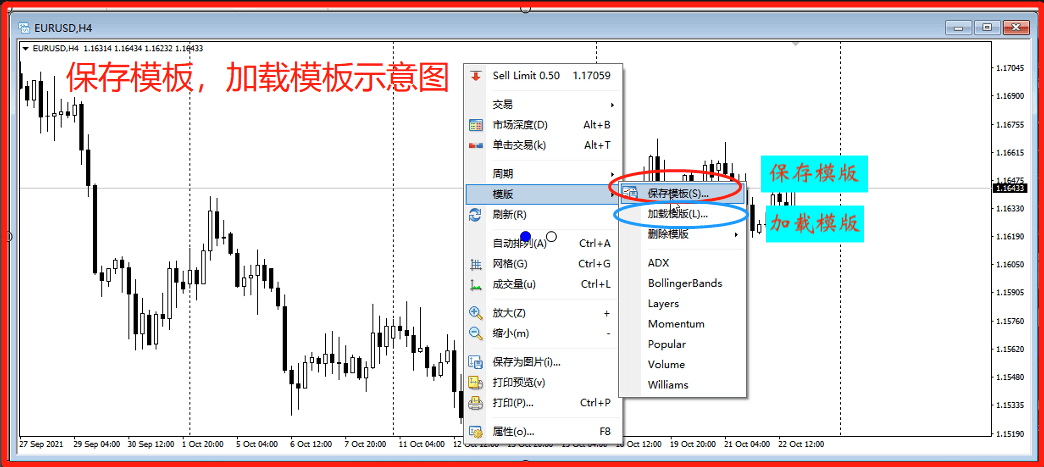
Task: Choose 放大(Z) zoom in entry
Action: pos(543,313)
